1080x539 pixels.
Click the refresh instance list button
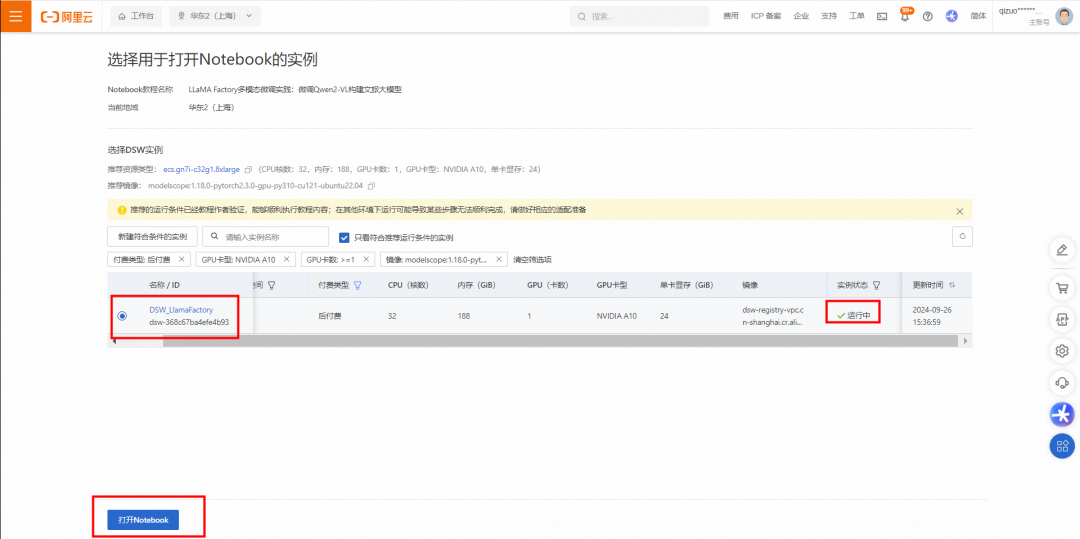(x=962, y=236)
